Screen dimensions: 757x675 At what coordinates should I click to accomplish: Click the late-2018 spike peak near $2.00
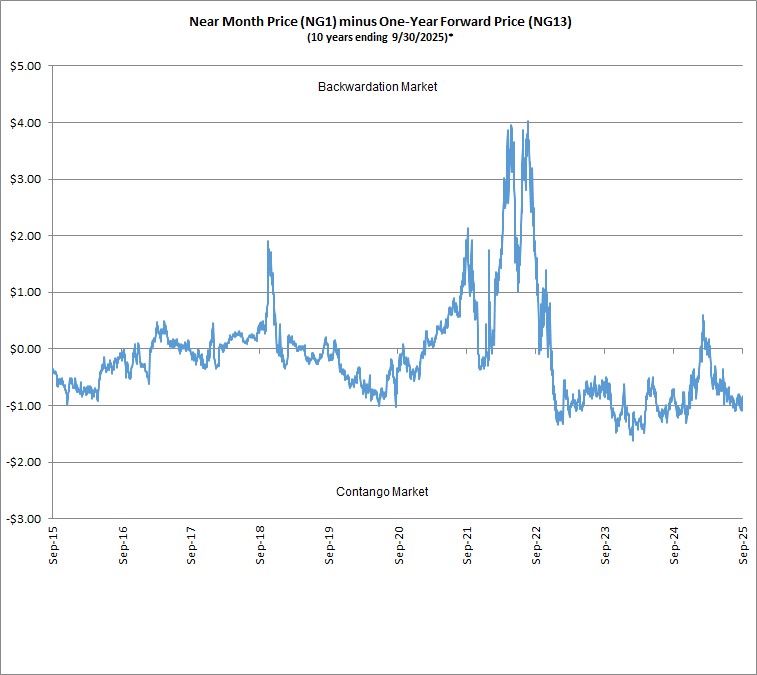click(267, 242)
